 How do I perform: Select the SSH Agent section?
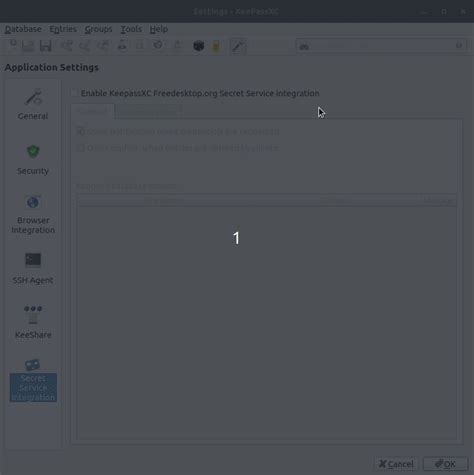click(x=33, y=269)
